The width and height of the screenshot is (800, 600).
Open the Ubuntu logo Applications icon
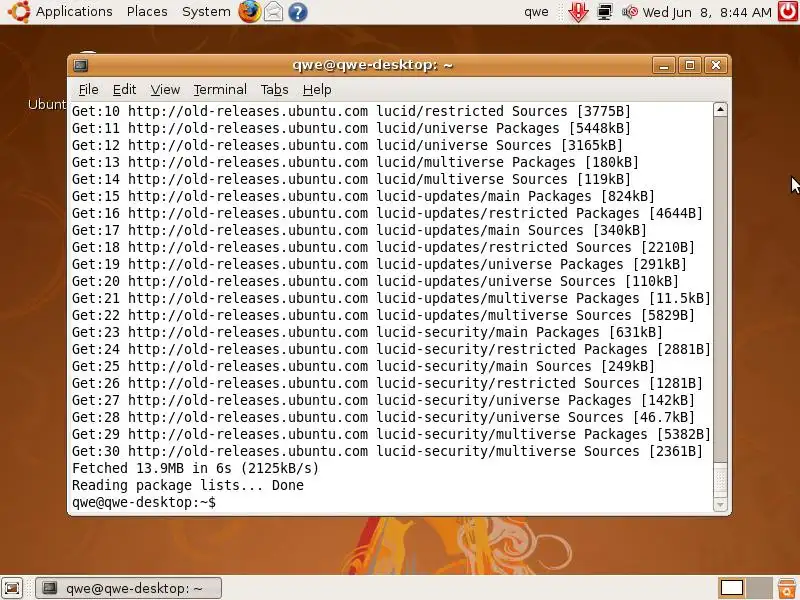pos(19,11)
